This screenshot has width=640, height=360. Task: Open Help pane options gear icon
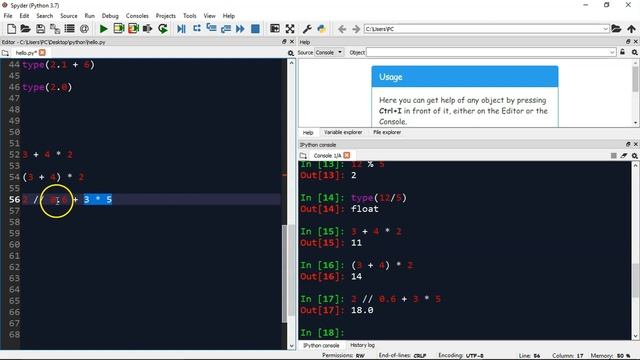[635, 52]
